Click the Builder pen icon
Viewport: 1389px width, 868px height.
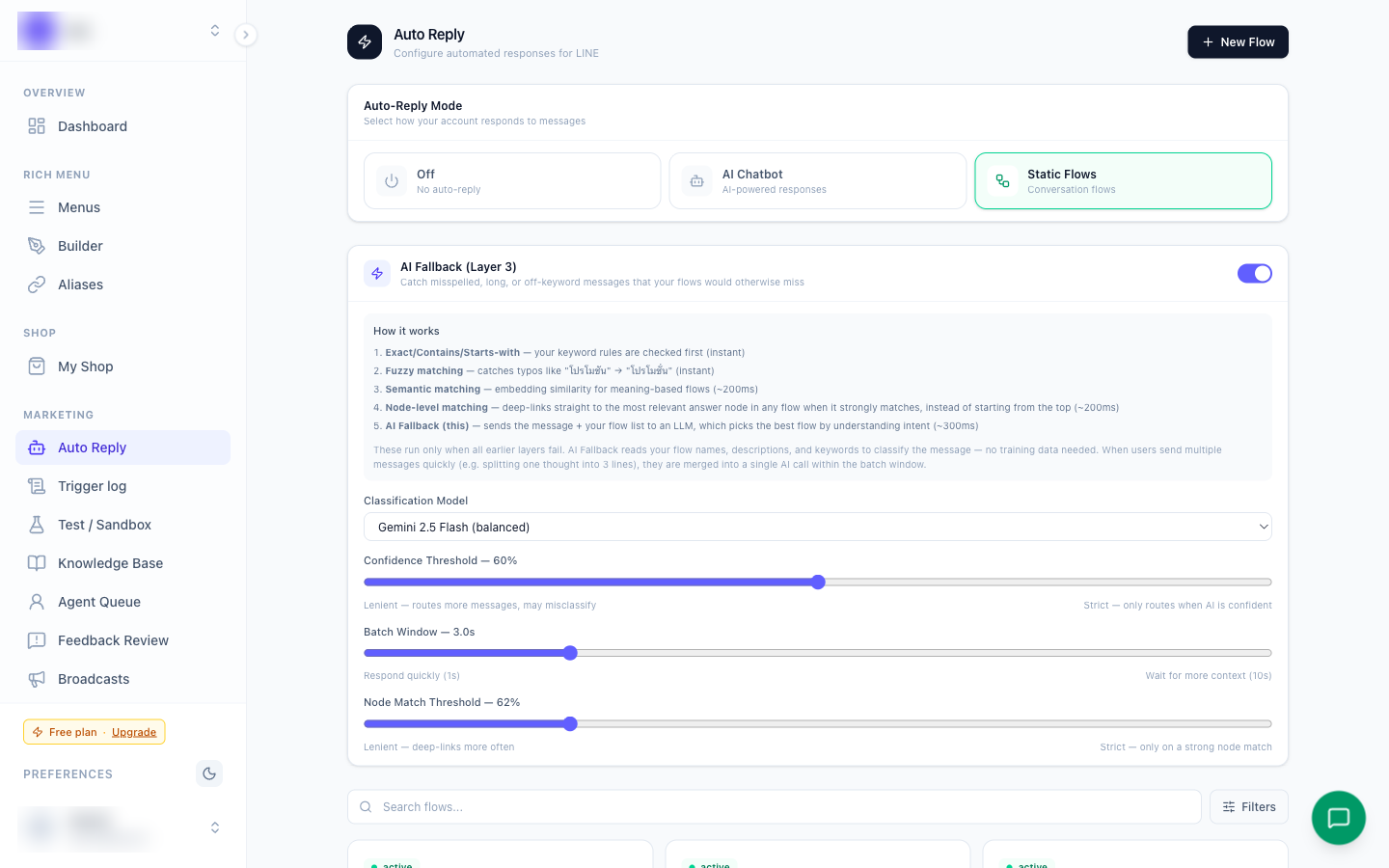(x=37, y=246)
